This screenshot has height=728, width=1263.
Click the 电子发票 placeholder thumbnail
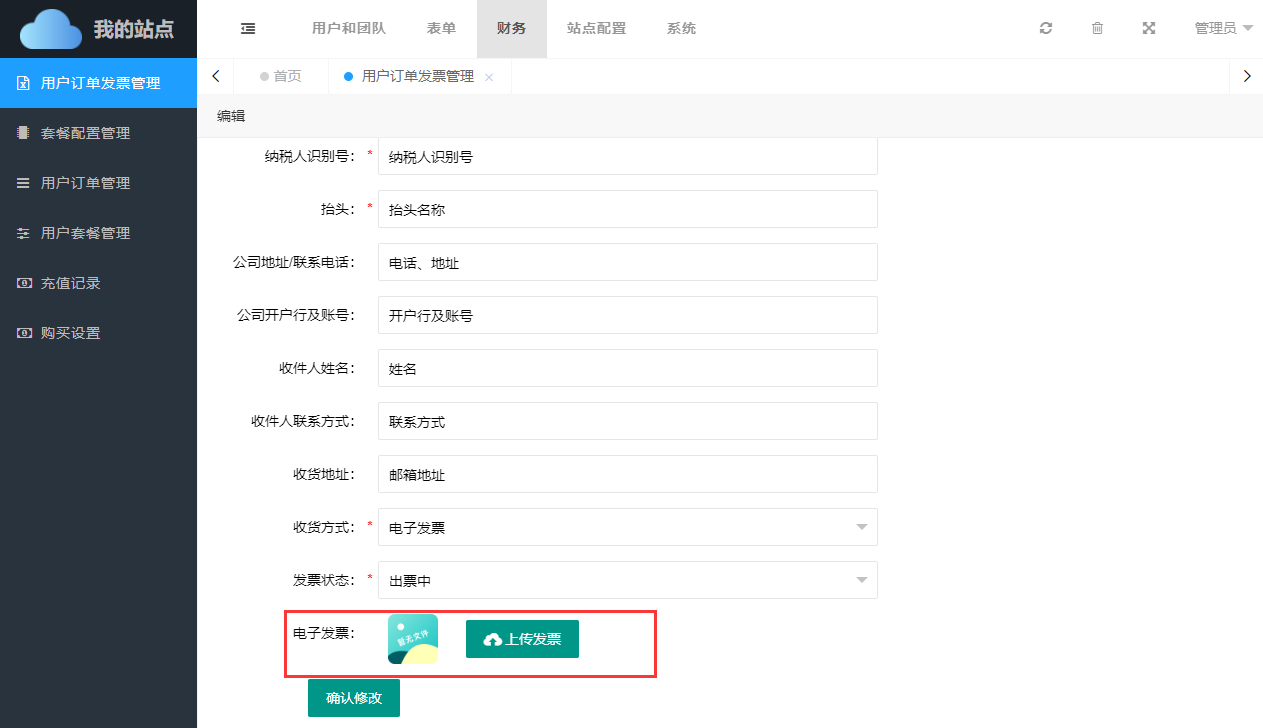(x=413, y=639)
